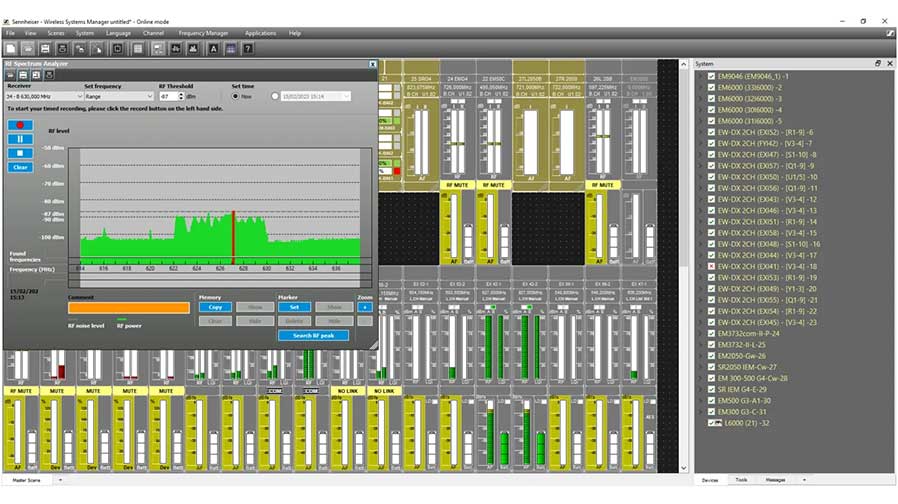Toggle the L6000 (21) -32 checkbox

(711, 423)
